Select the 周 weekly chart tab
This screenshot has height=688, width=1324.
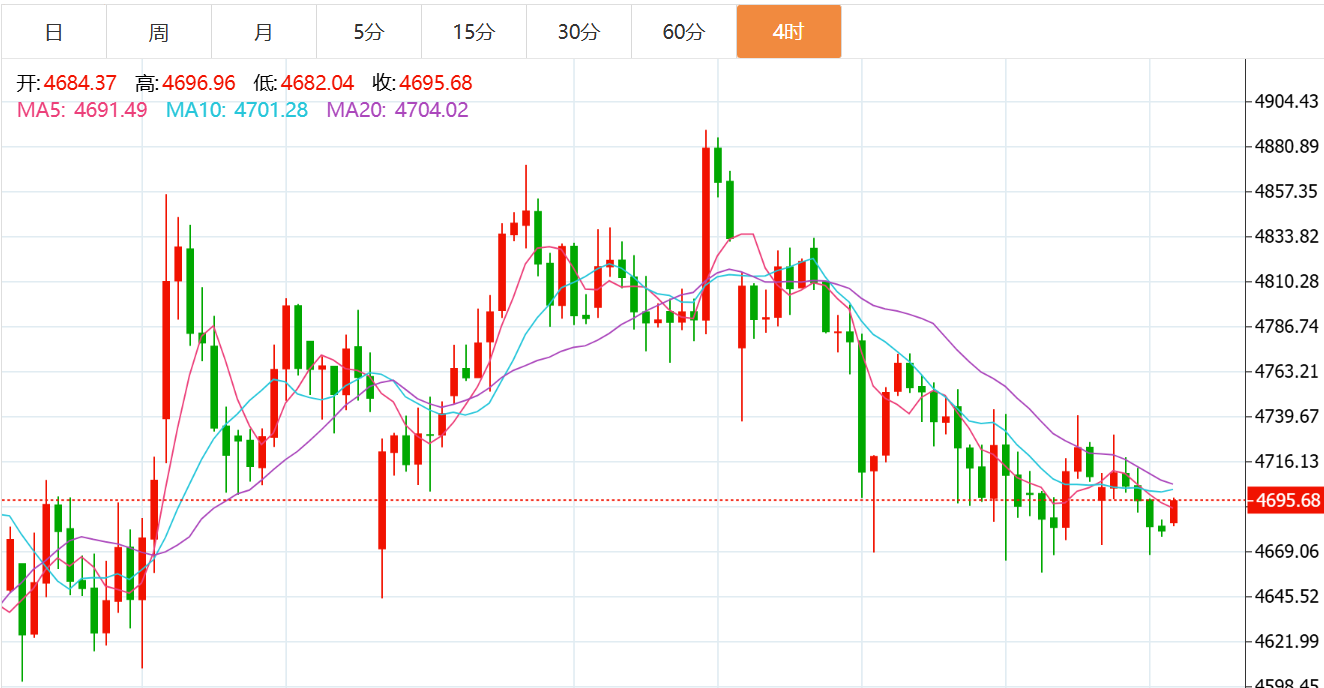(x=159, y=32)
